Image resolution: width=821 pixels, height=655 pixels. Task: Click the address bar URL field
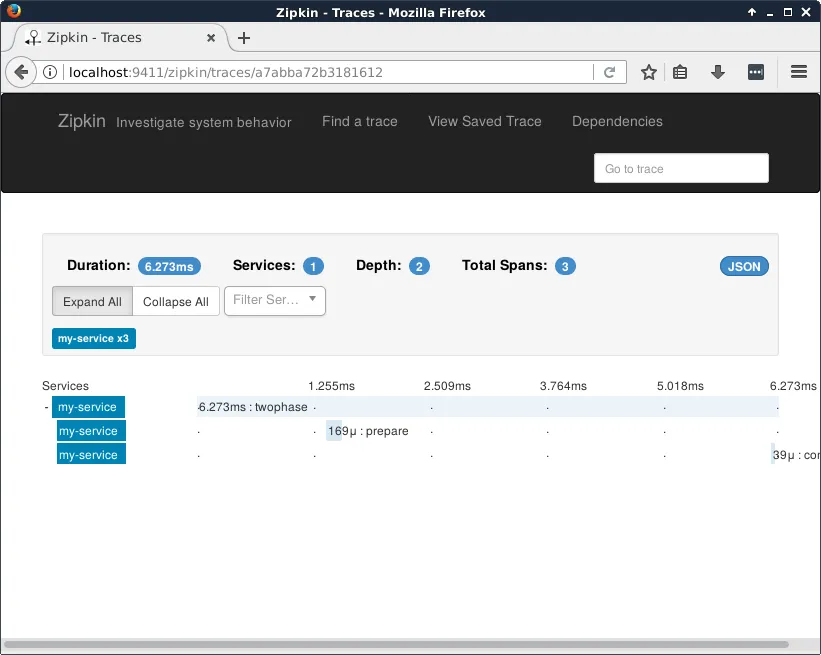329,72
